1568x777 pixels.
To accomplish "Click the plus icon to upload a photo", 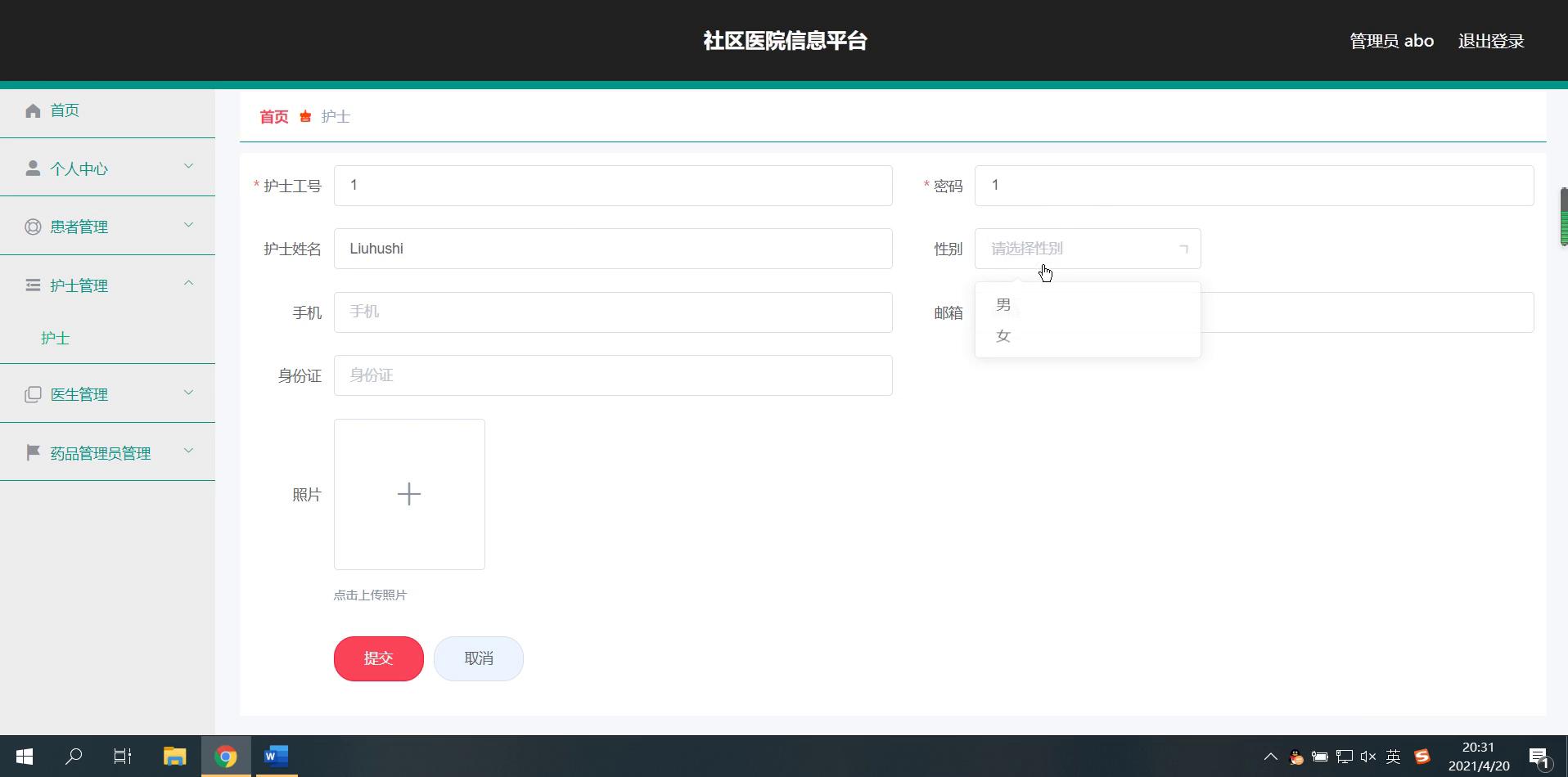I will point(409,494).
